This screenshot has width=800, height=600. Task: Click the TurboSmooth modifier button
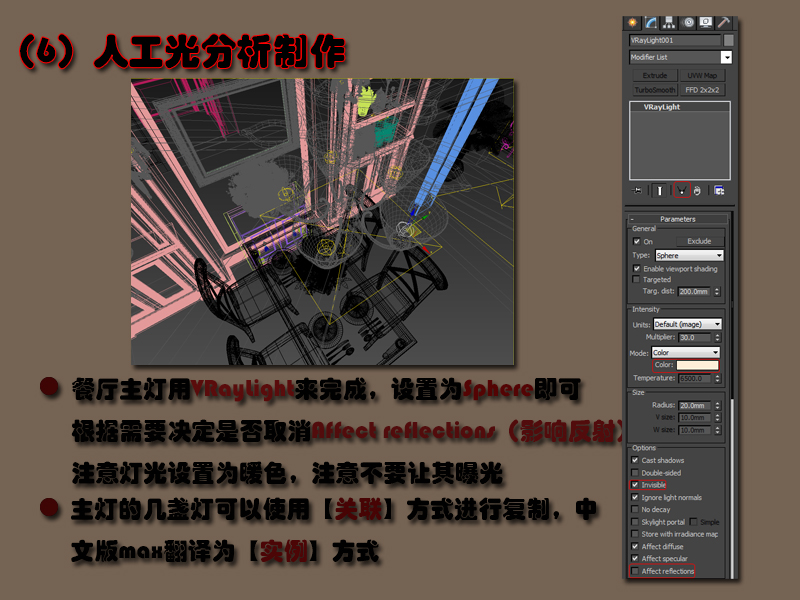(655, 90)
